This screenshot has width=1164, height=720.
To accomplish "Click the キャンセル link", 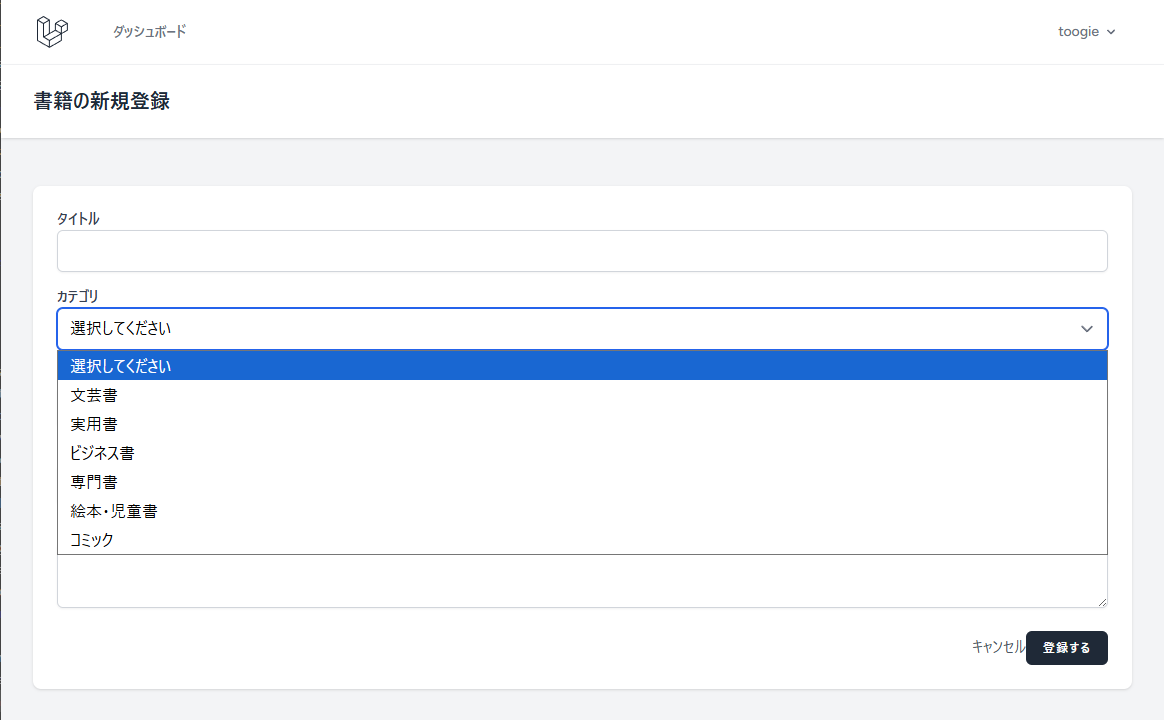I will click(x=997, y=647).
